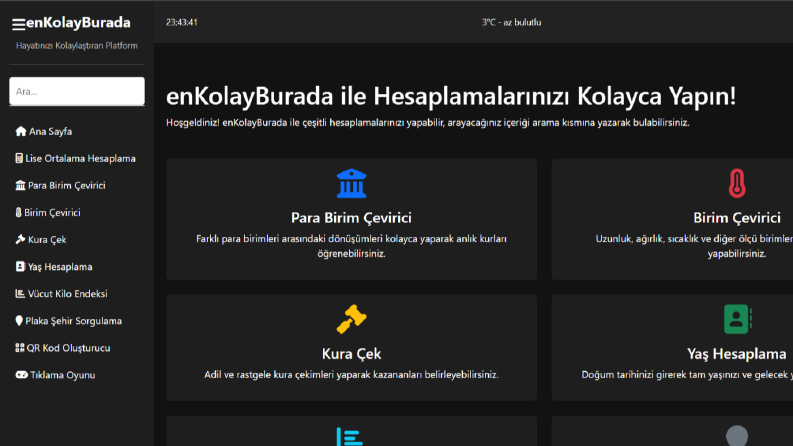The height and width of the screenshot is (446, 793).
Task: Click the location pin icon for Plaka Şehir
Action: pos(19,321)
